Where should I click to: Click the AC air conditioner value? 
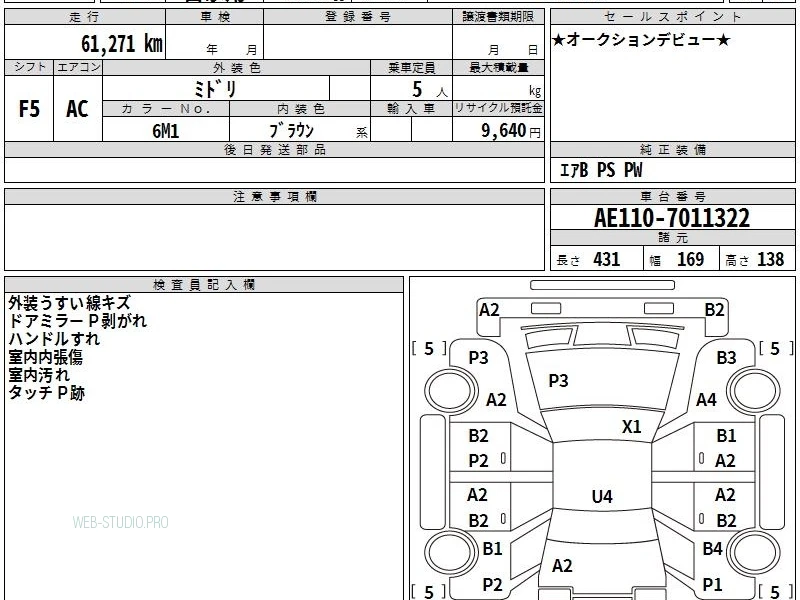pos(77,109)
